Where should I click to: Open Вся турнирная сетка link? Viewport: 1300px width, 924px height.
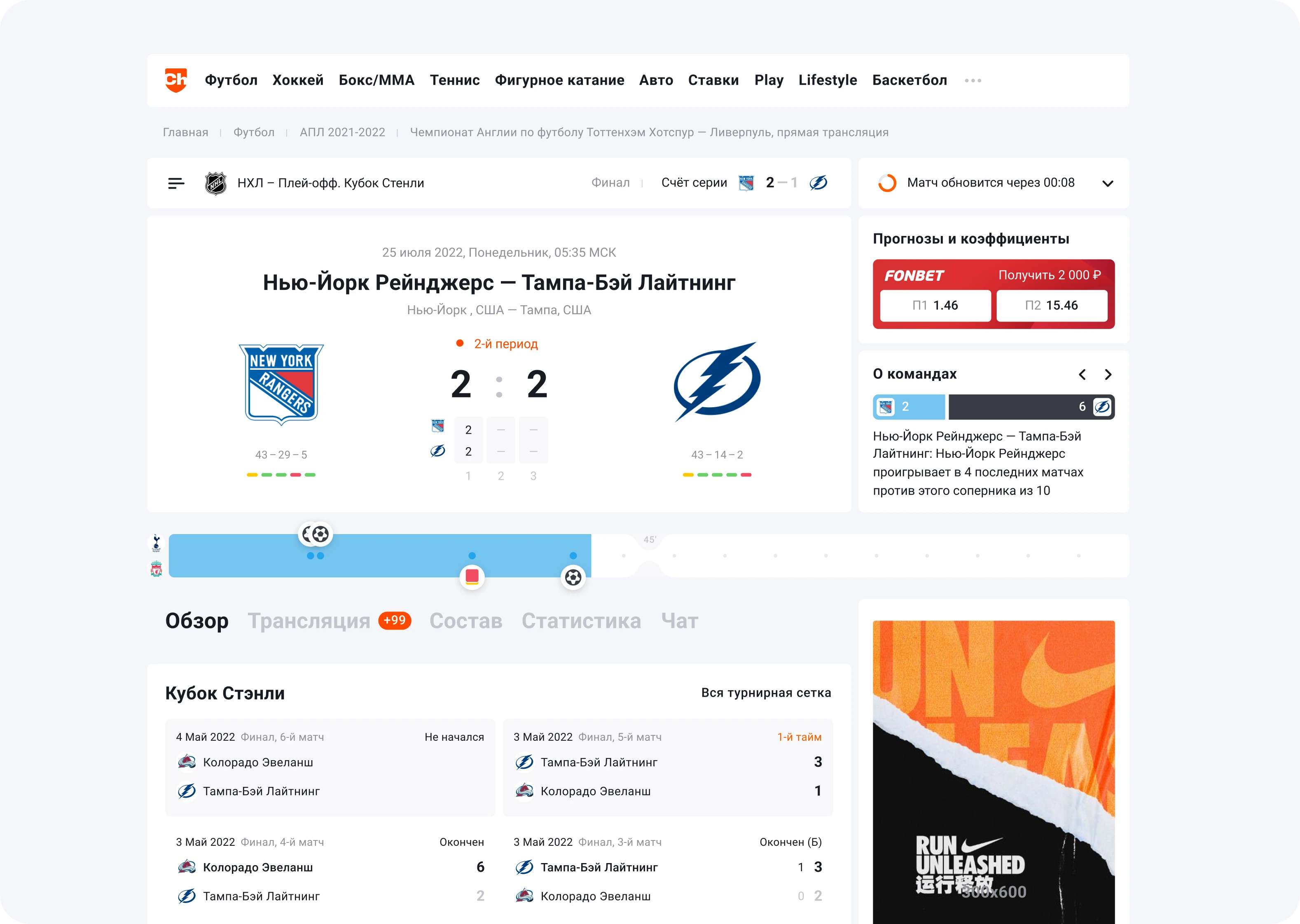766,693
